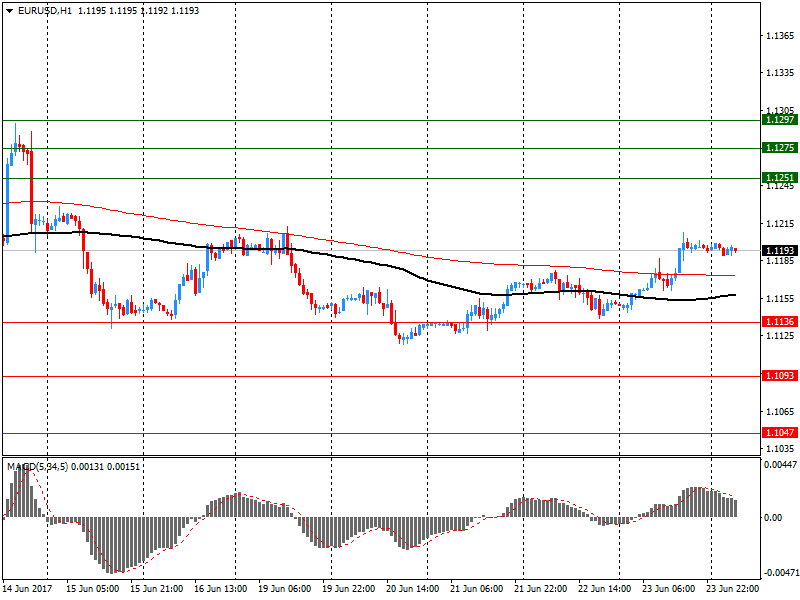Select the green 1.1251 resistance level label
The height and width of the screenshot is (600, 800).
click(780, 178)
